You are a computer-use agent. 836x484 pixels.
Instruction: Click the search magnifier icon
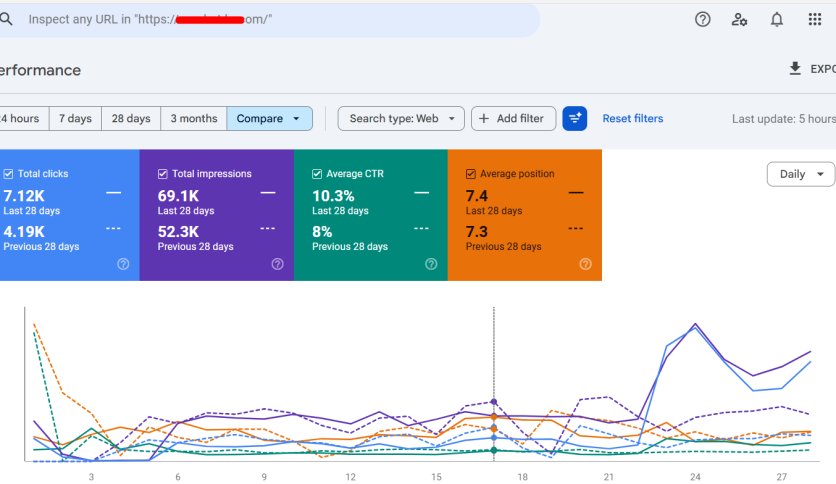click(x=6, y=19)
